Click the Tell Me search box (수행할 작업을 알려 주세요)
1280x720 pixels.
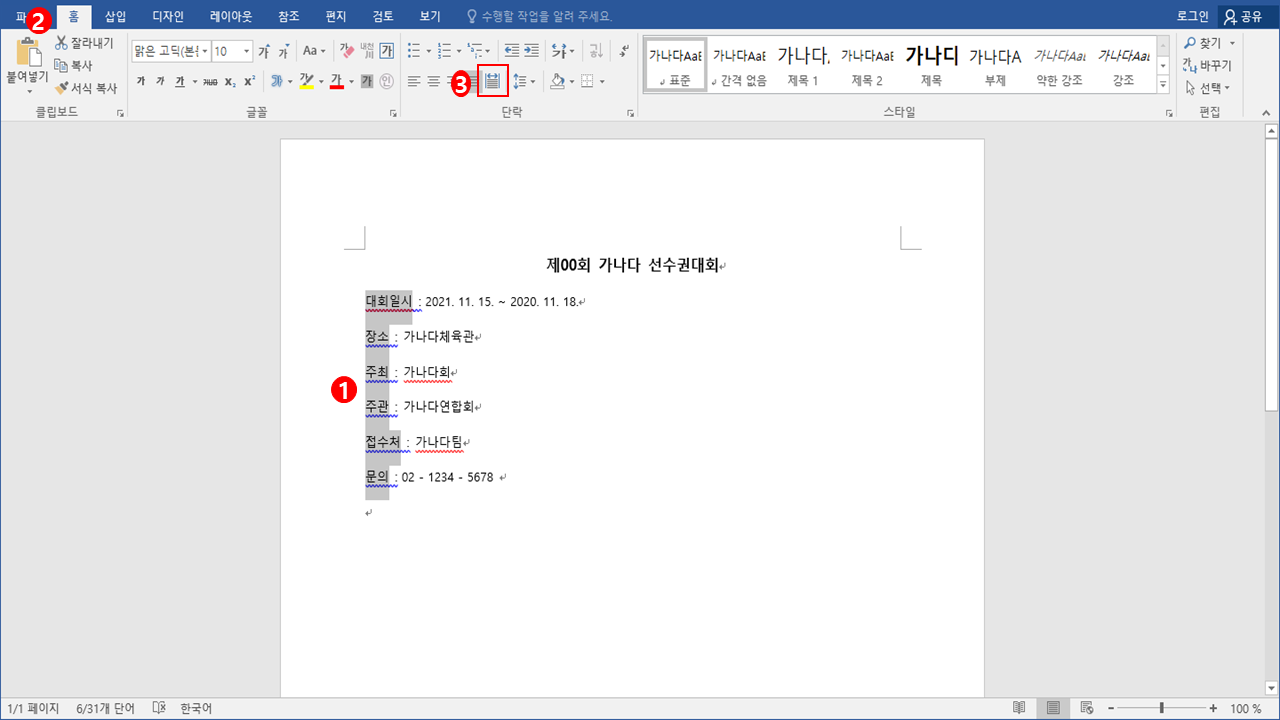[x=540, y=16]
